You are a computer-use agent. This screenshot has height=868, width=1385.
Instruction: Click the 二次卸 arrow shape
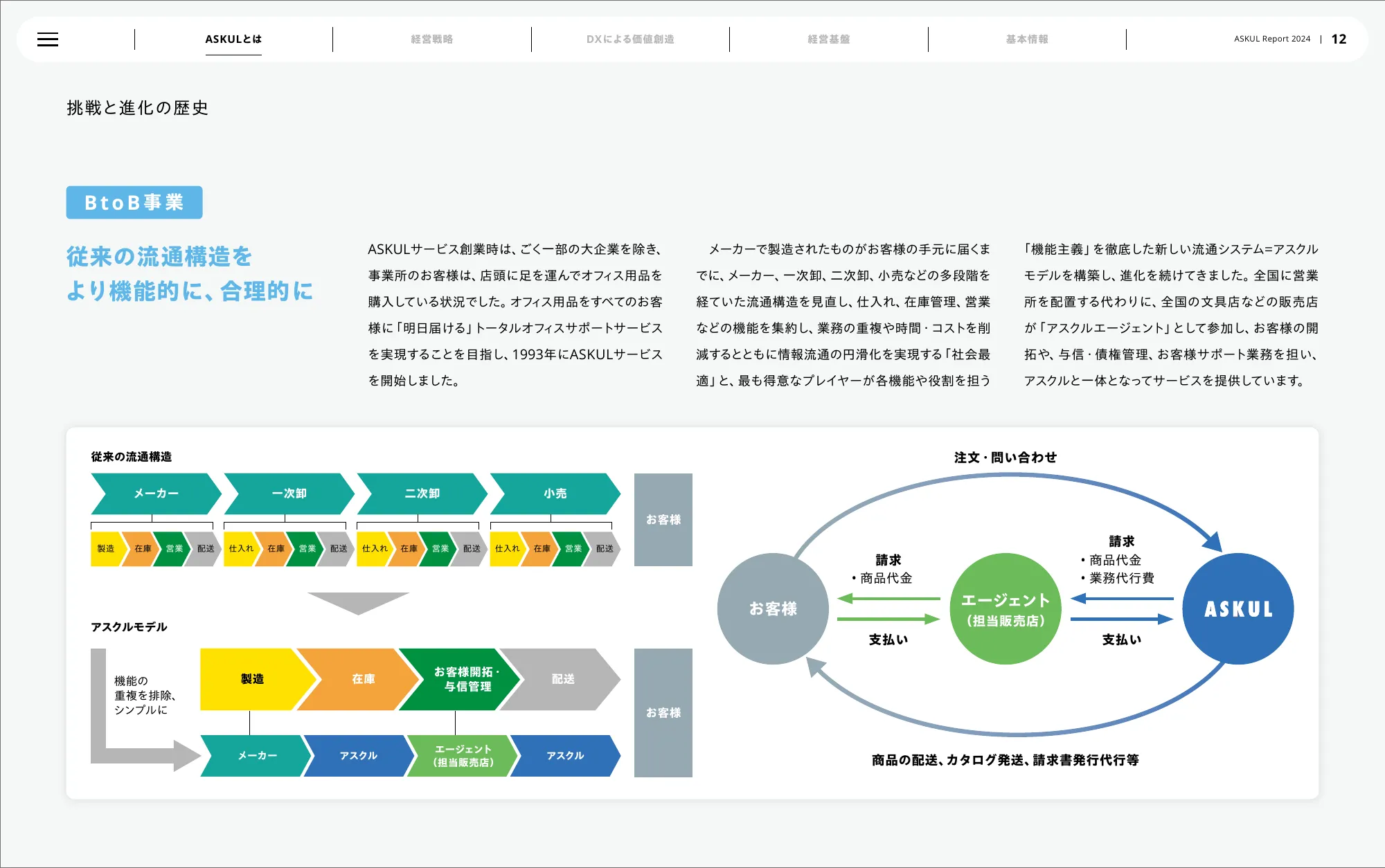point(422,494)
